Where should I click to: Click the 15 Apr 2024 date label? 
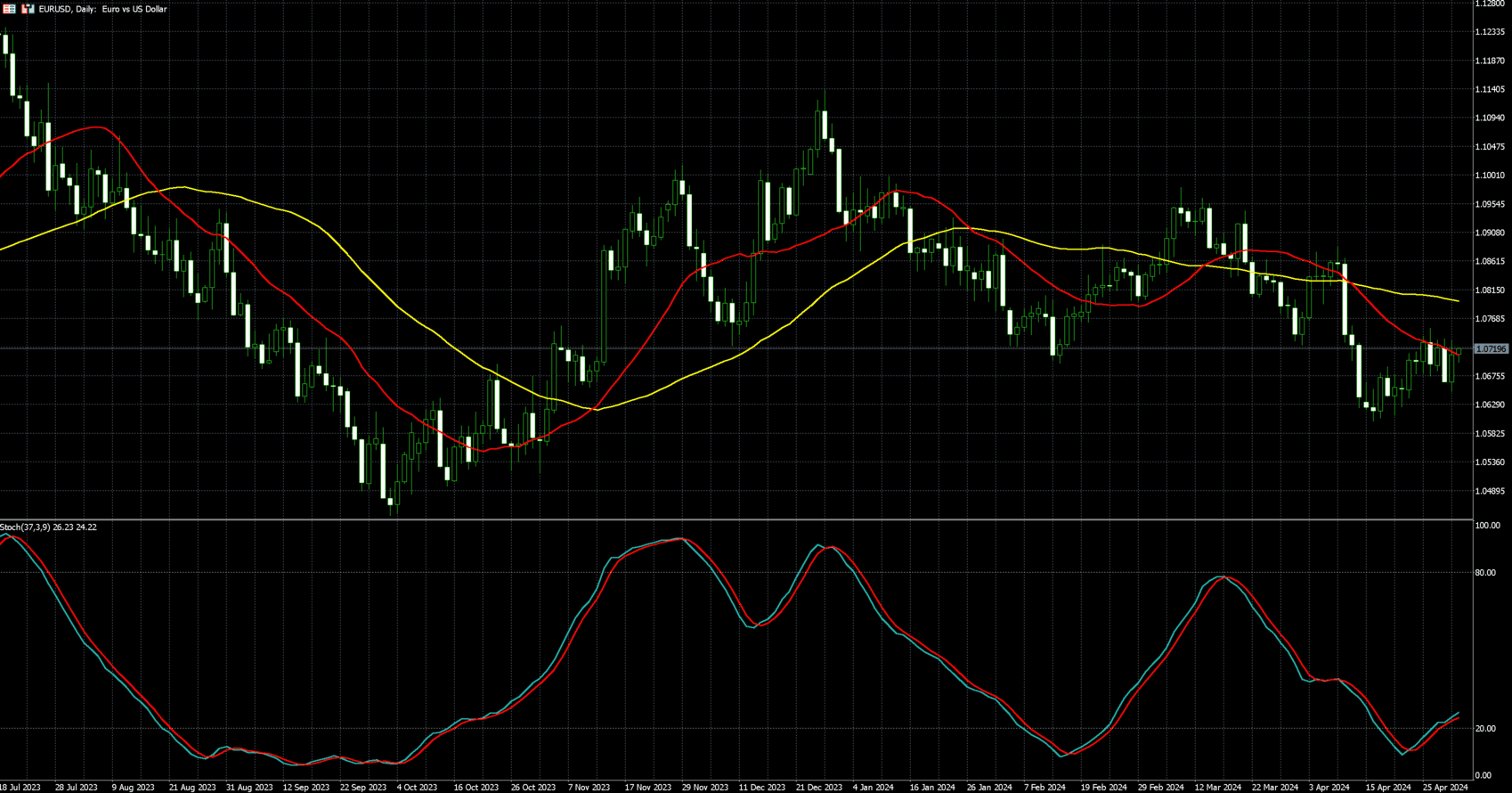pos(1388,788)
